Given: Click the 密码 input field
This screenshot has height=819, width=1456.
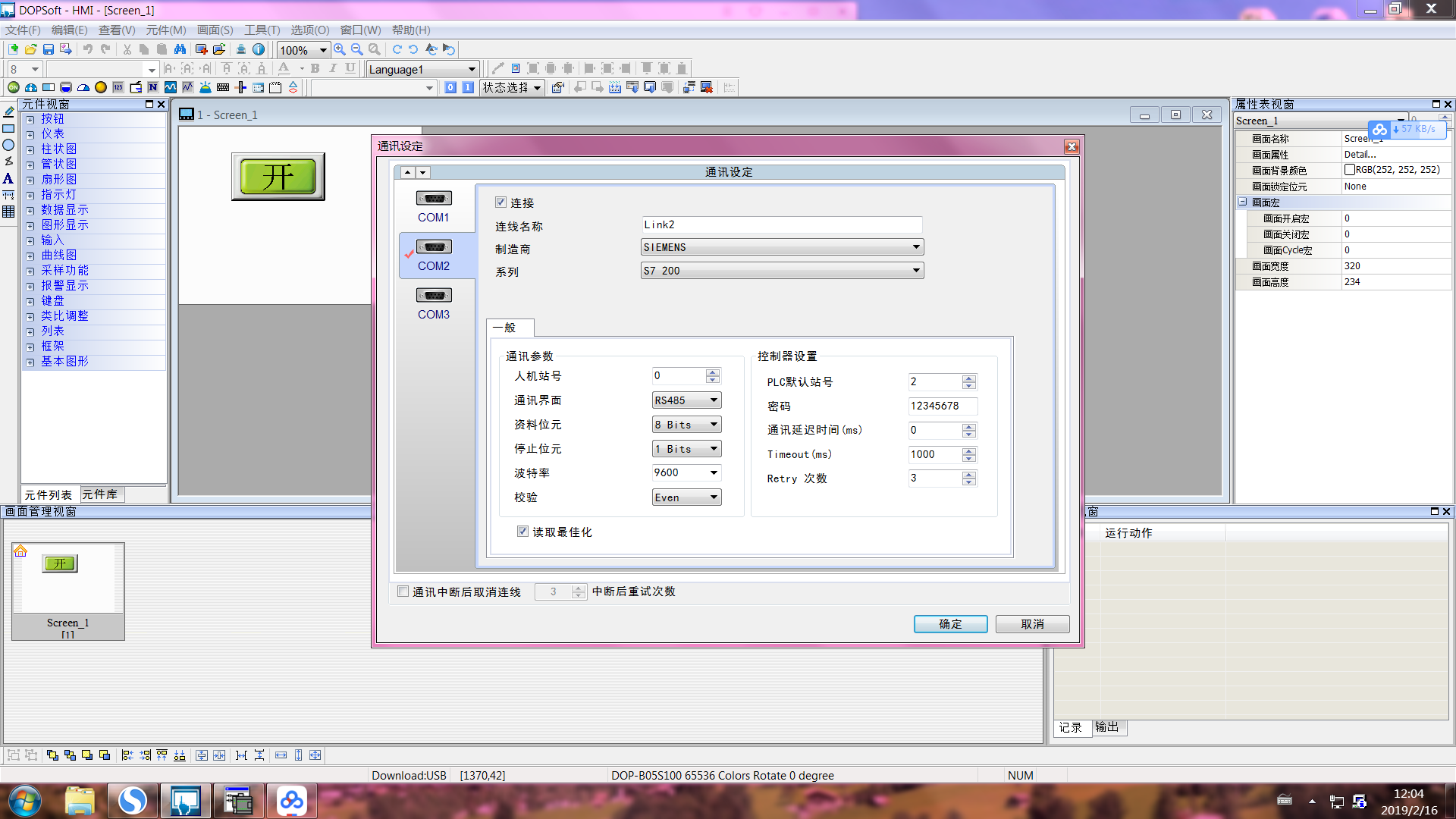Looking at the screenshot, I should click(x=943, y=406).
